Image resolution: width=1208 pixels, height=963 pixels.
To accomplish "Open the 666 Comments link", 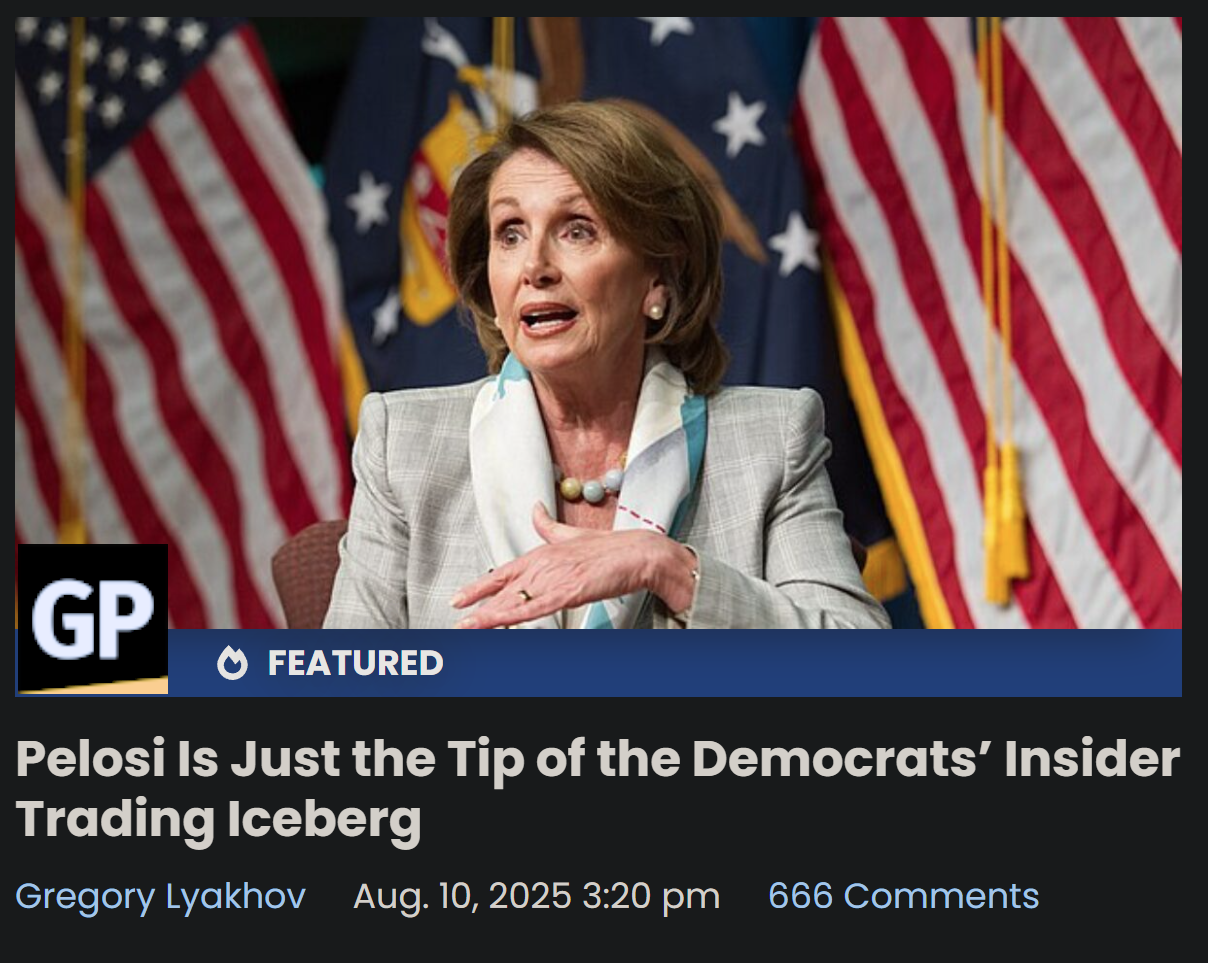I will pos(903,896).
